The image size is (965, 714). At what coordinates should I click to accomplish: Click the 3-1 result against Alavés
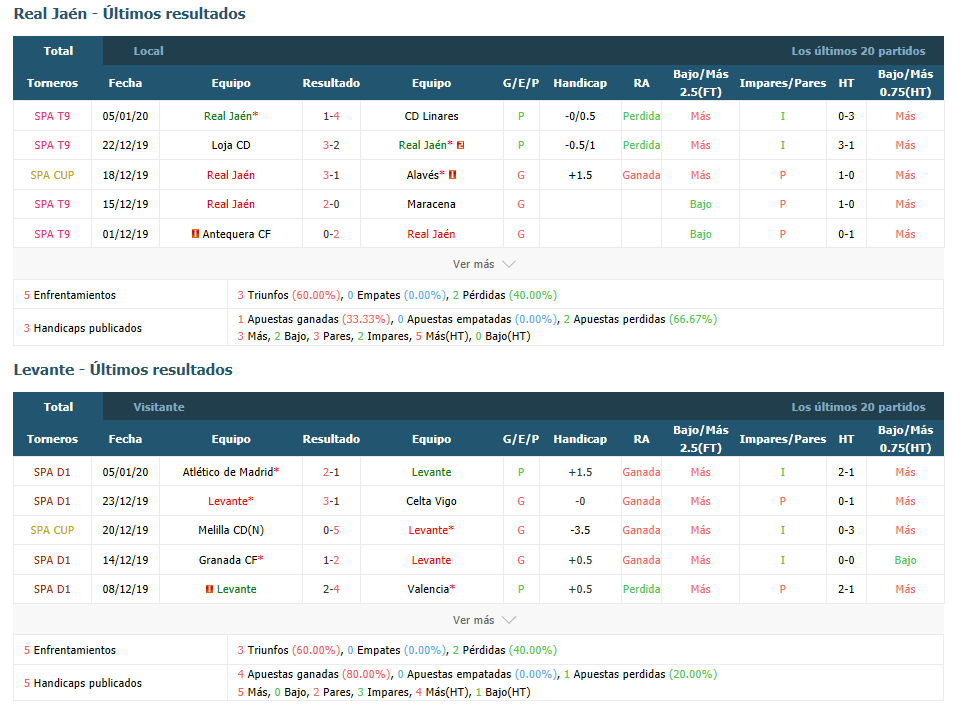click(x=331, y=175)
